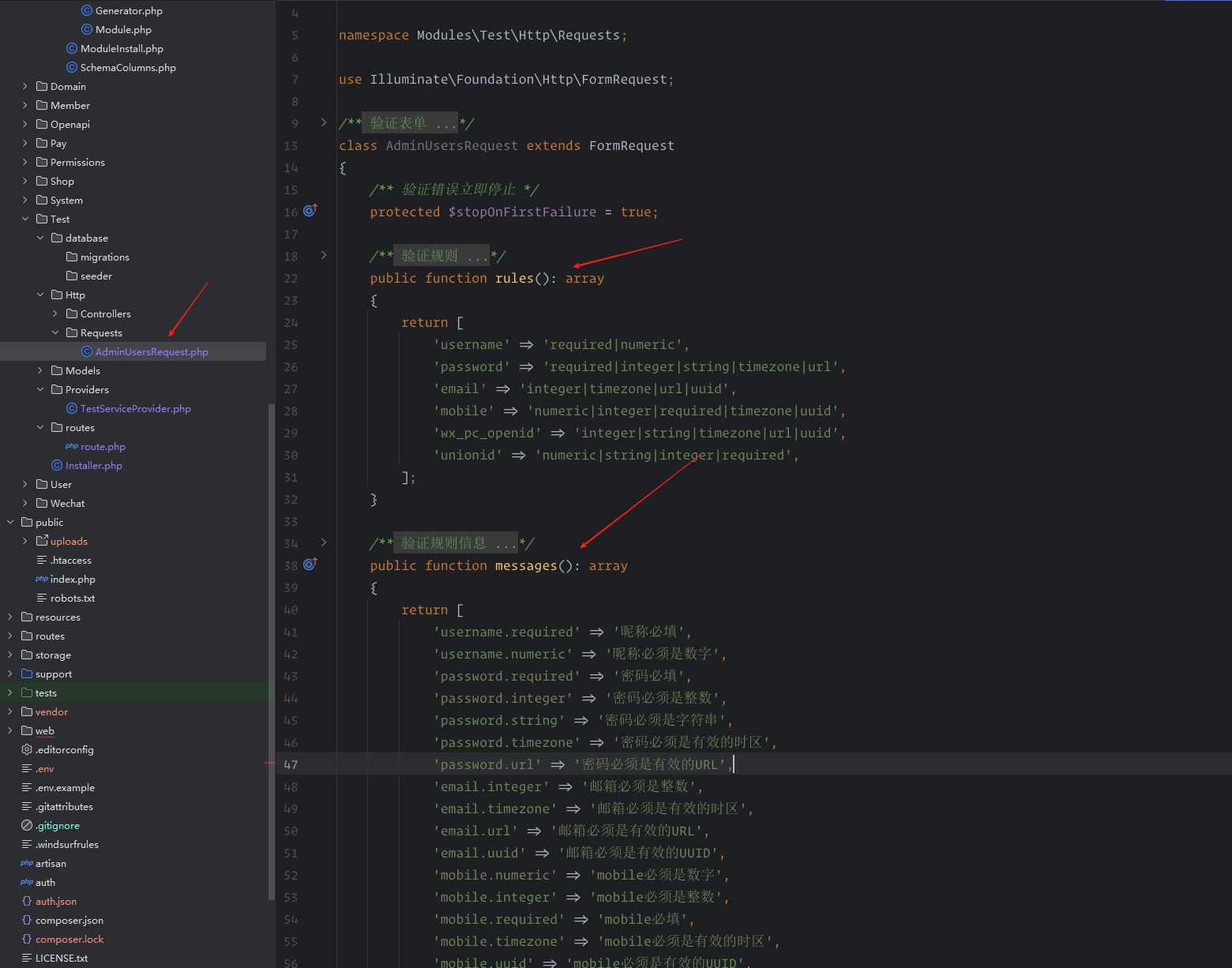
Task: Expand the Permissions folder
Action: click(25, 162)
